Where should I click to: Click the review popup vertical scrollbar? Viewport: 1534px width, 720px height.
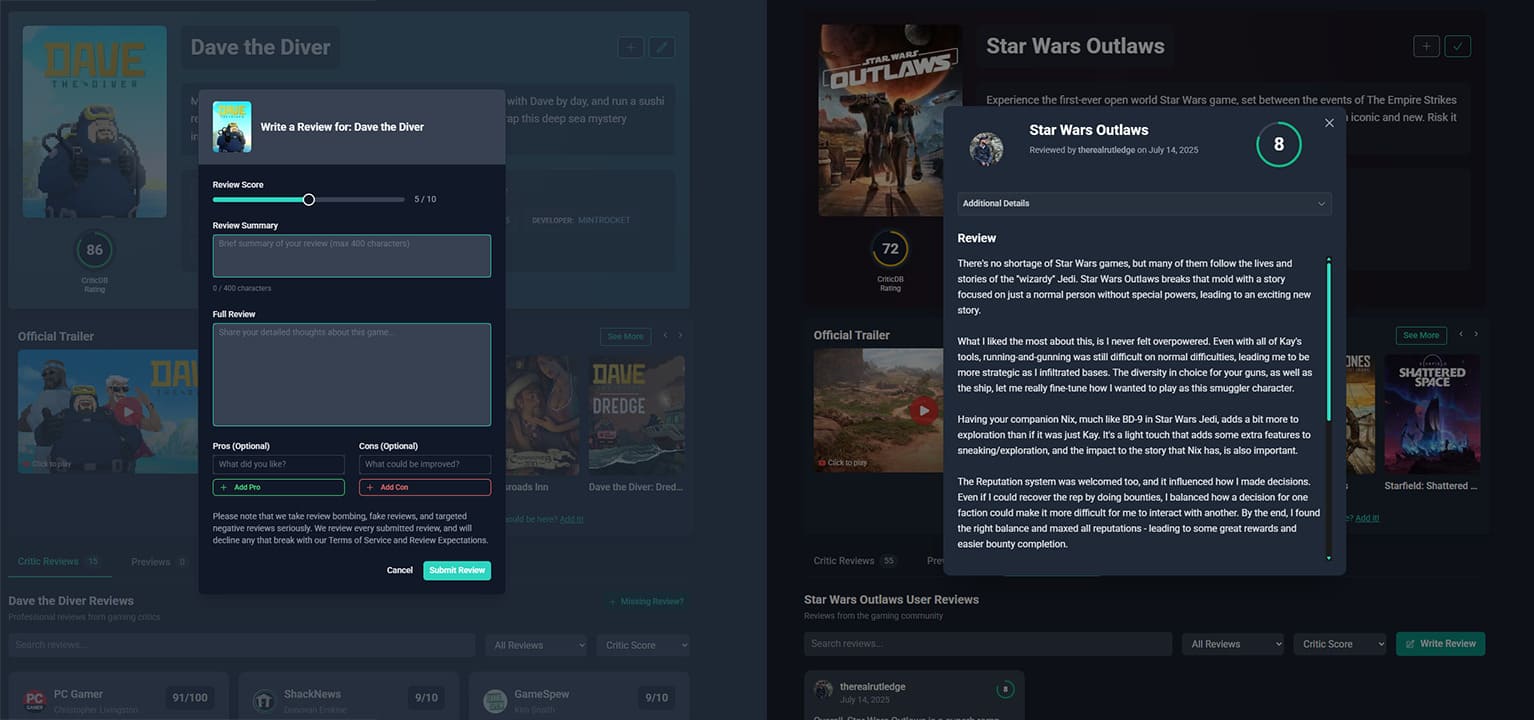click(x=1329, y=339)
